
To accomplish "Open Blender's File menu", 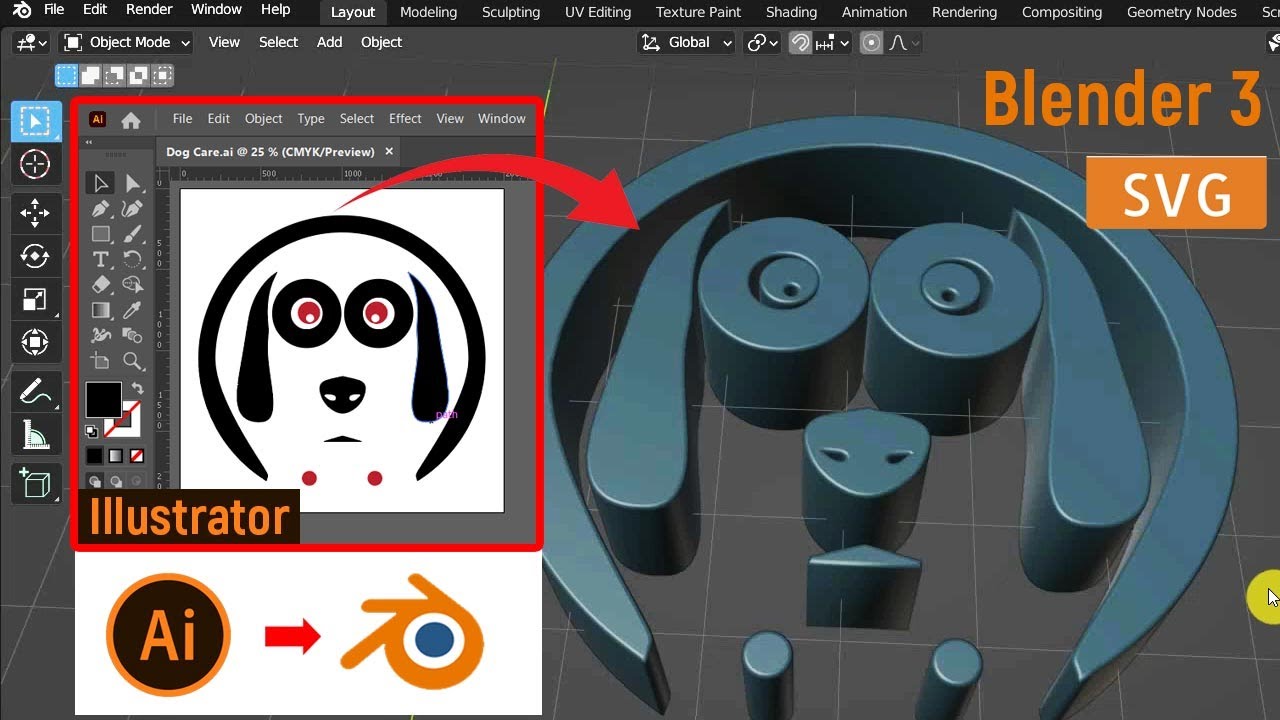I will (54, 10).
